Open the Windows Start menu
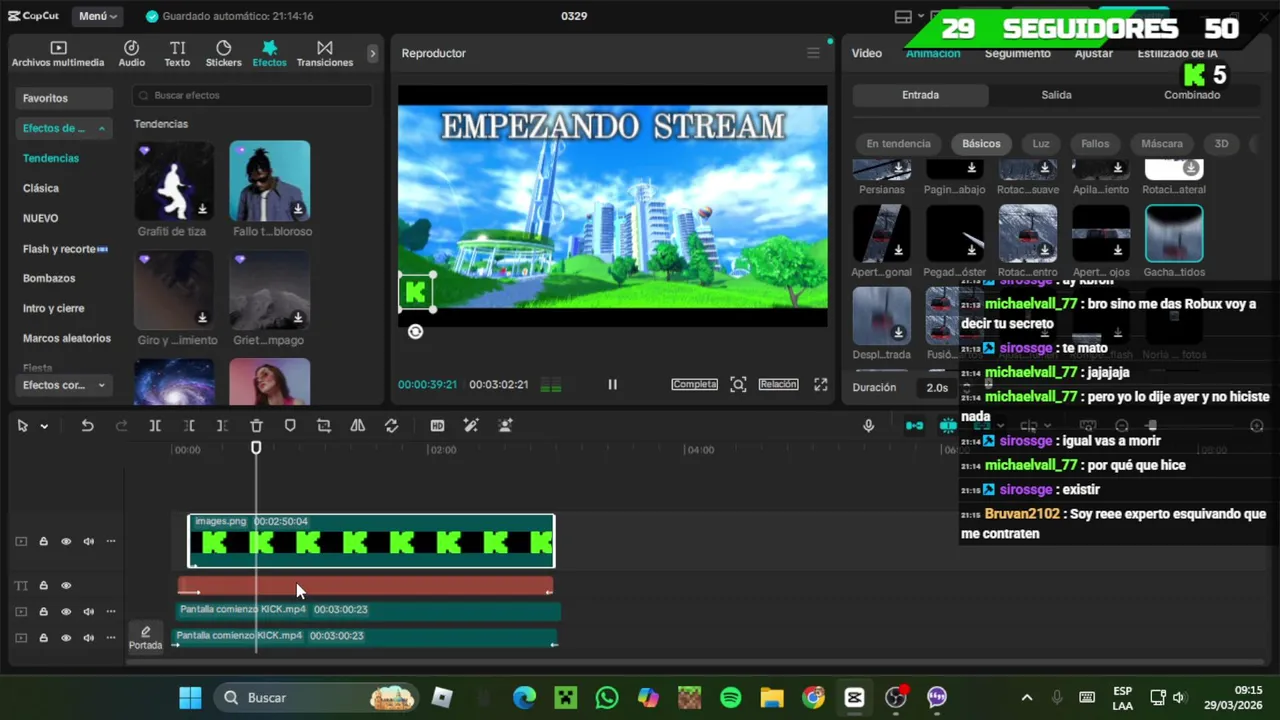The image size is (1280, 720). point(190,697)
